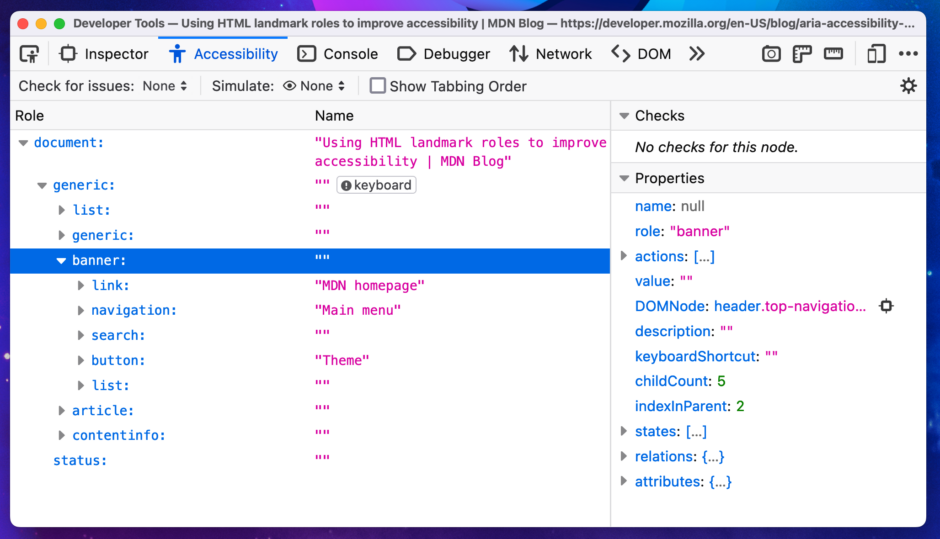Viewport: 940px width, 539px height.
Task: Open the Console tab
Action: [x=338, y=54]
